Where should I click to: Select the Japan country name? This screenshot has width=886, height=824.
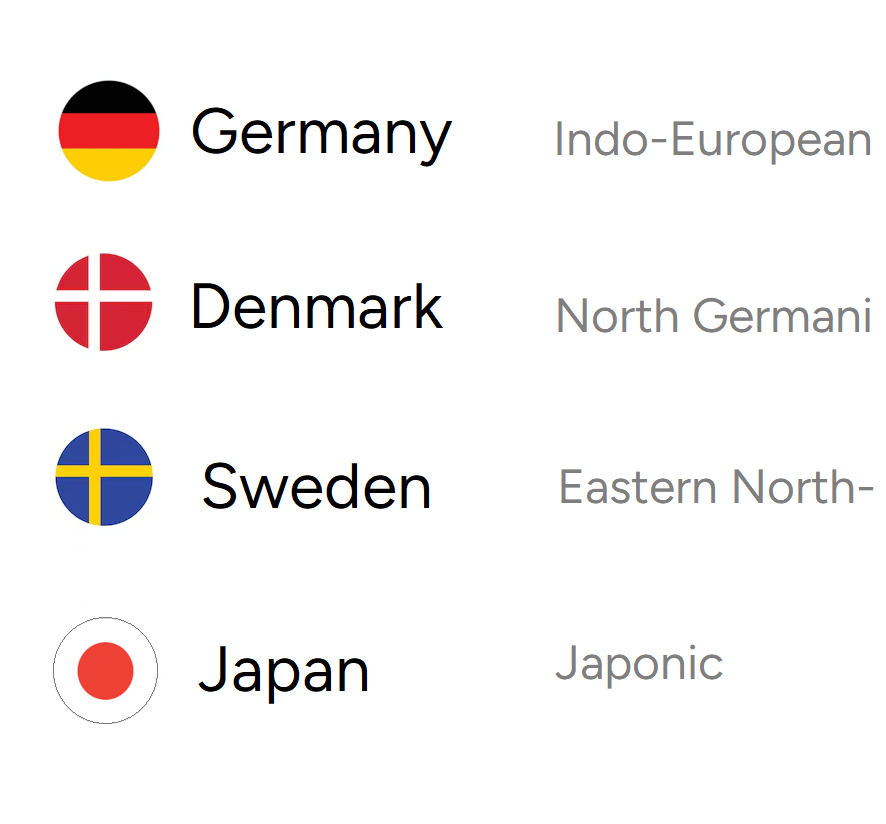[x=284, y=673]
